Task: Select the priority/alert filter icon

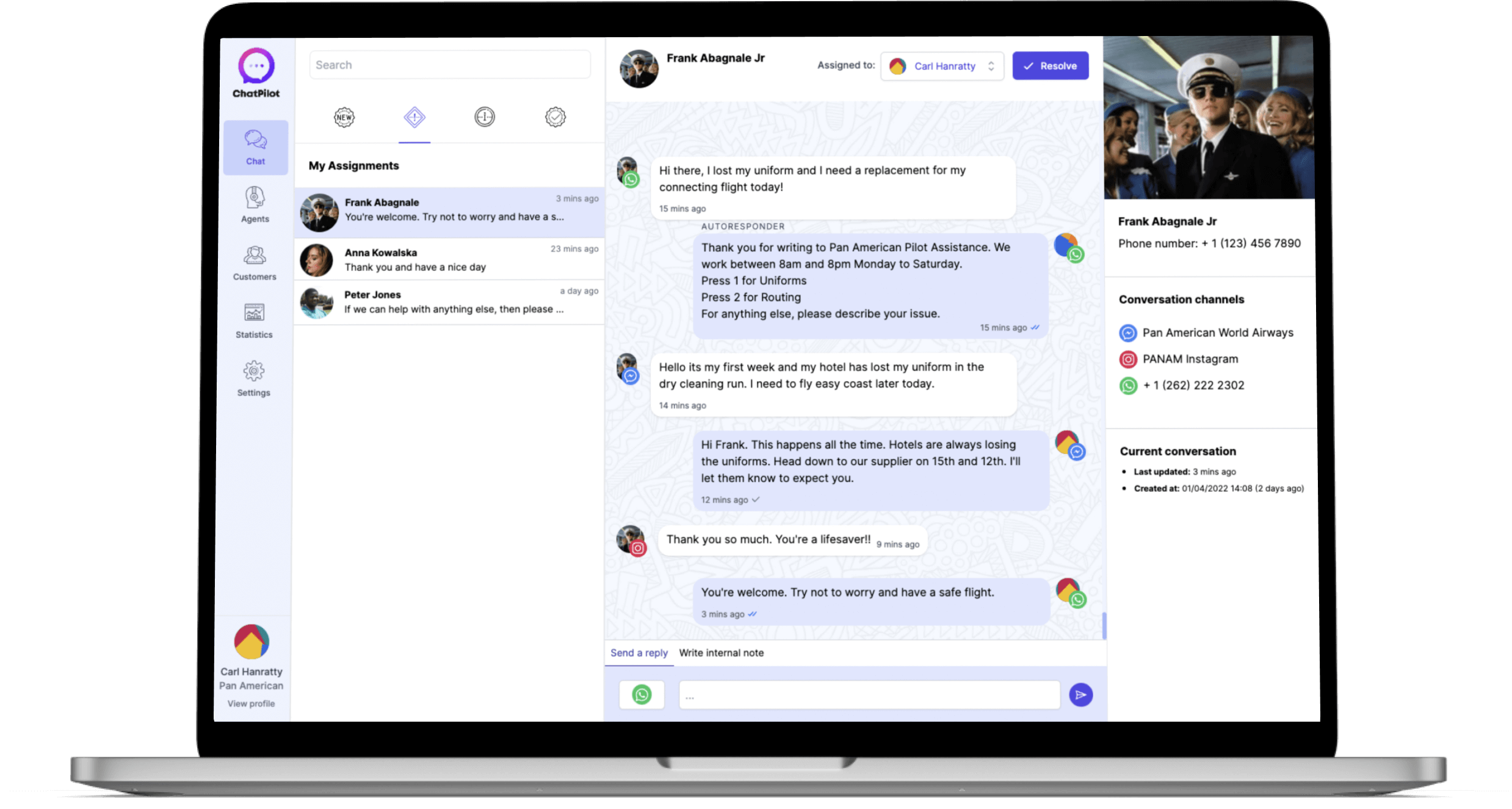Action: [414, 117]
